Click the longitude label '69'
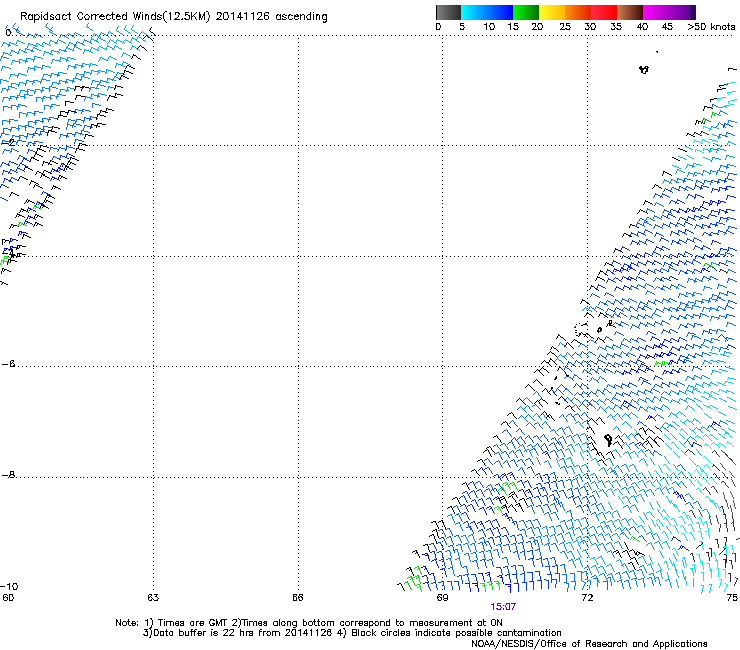This screenshot has height=650, width=740. (442, 598)
